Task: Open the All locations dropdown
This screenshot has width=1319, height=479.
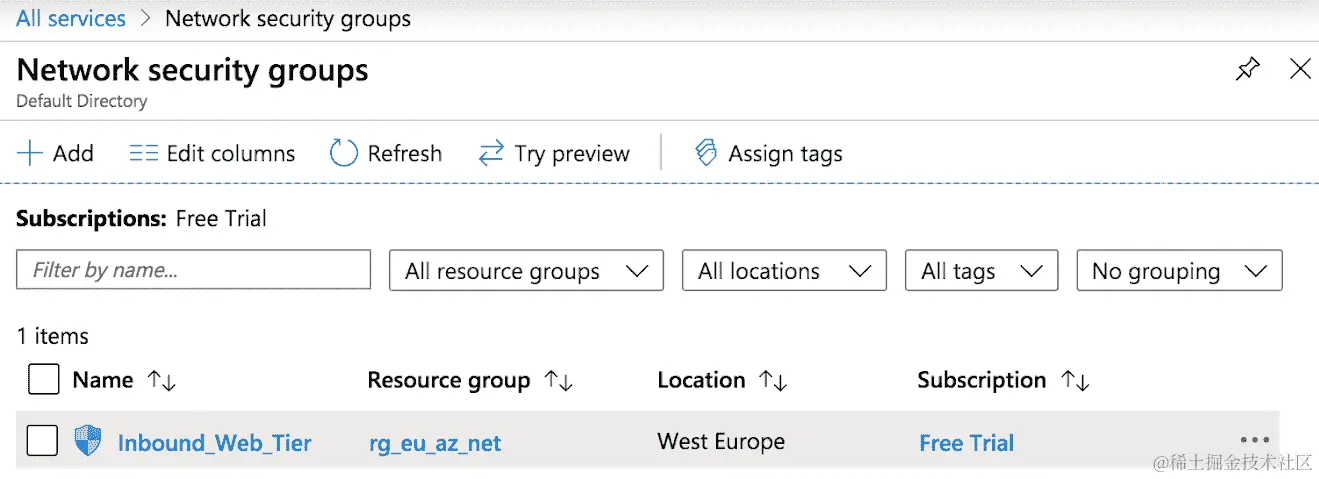Action: [784, 271]
